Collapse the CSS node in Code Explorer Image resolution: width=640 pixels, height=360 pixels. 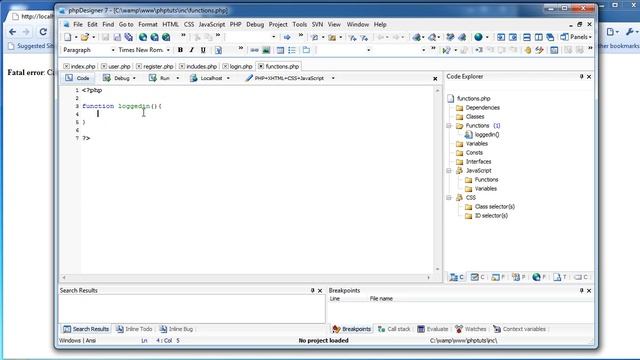(x=449, y=198)
